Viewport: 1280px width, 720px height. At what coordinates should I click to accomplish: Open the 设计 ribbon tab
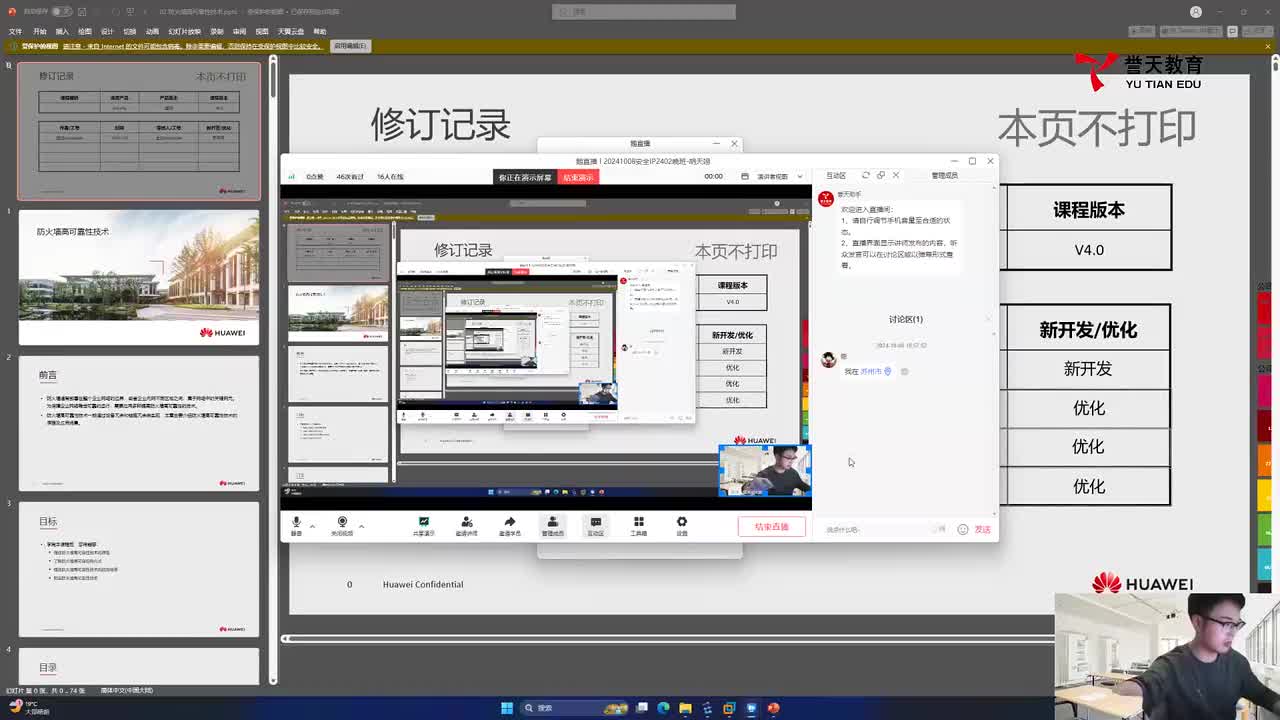coord(107,31)
